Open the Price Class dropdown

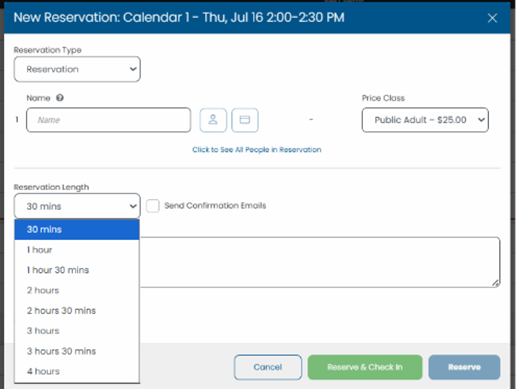pos(425,120)
